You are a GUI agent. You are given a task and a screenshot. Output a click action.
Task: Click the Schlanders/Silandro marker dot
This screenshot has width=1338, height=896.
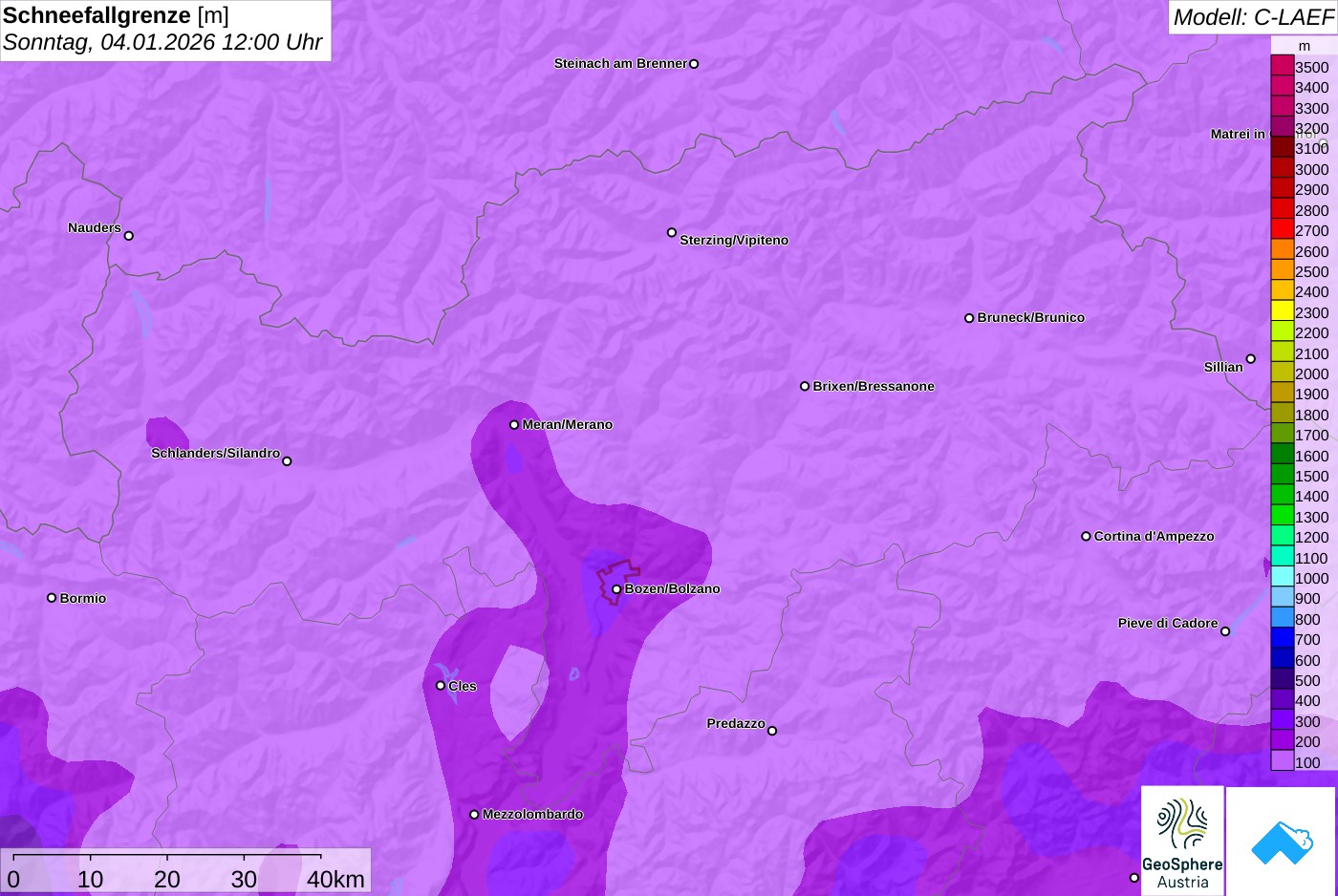point(287,461)
